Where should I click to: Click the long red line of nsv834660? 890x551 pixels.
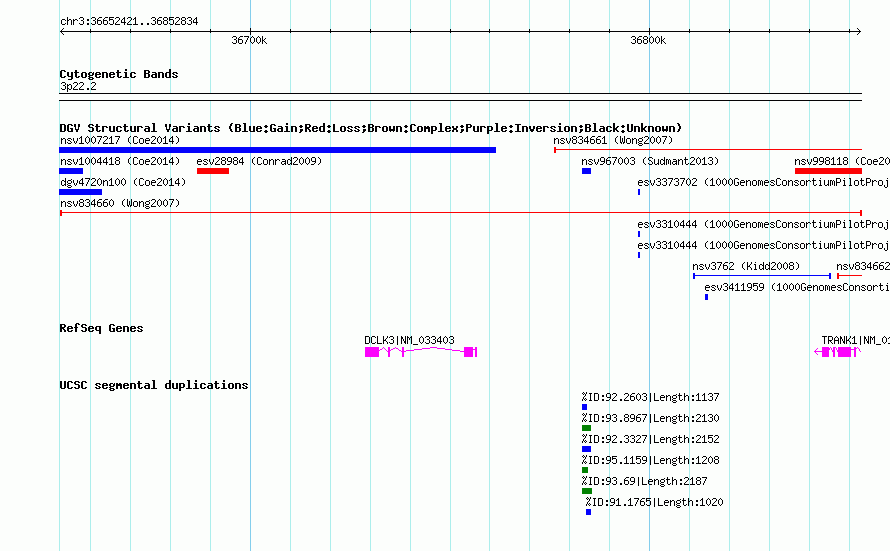pyautogui.click(x=461, y=213)
